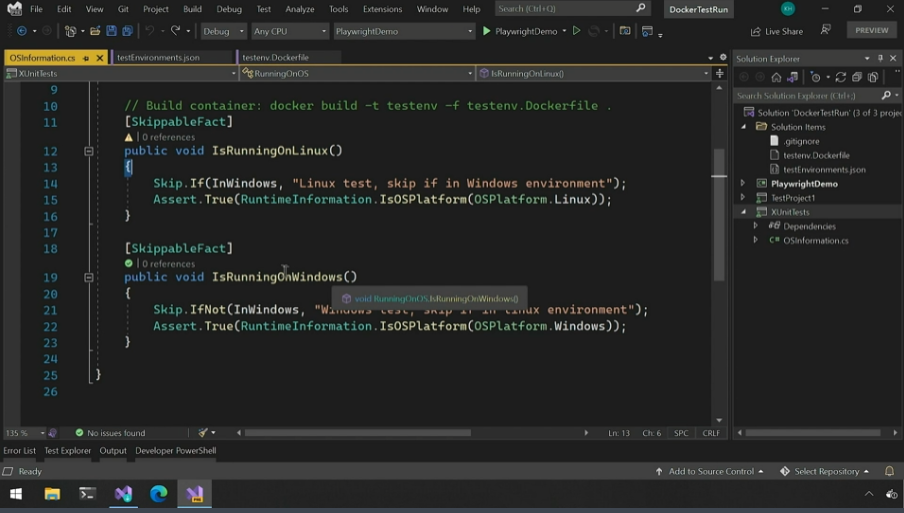Click Add to Source Control
904x513 pixels.
click(709, 471)
